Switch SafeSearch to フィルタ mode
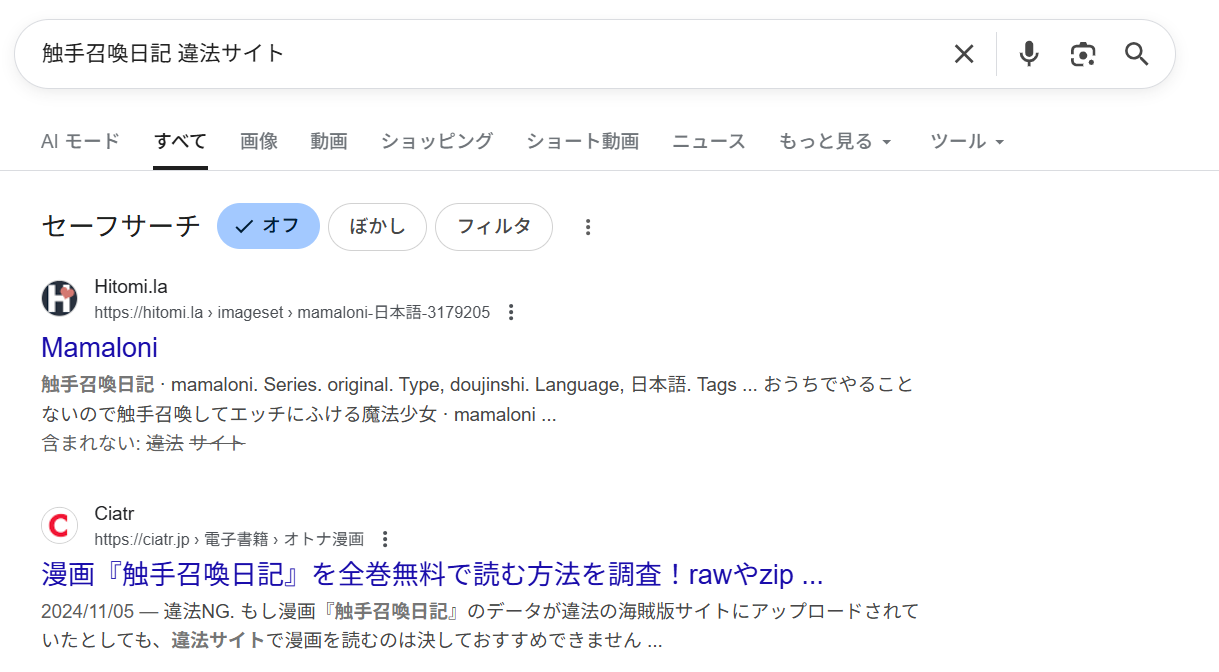The image size is (1219, 672). pos(494,227)
